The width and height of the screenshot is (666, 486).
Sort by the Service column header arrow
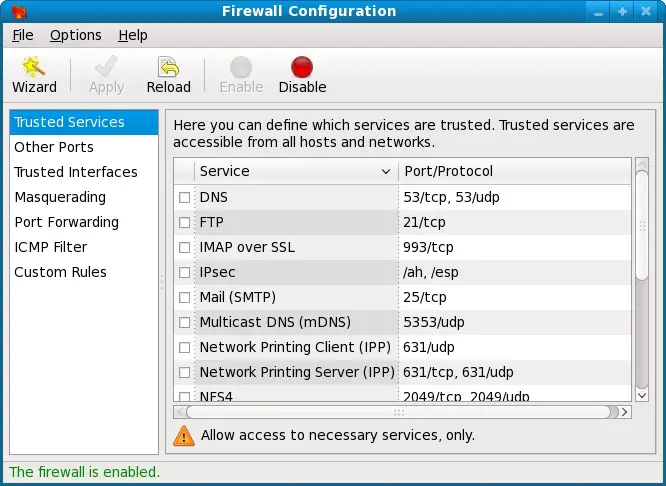point(386,172)
